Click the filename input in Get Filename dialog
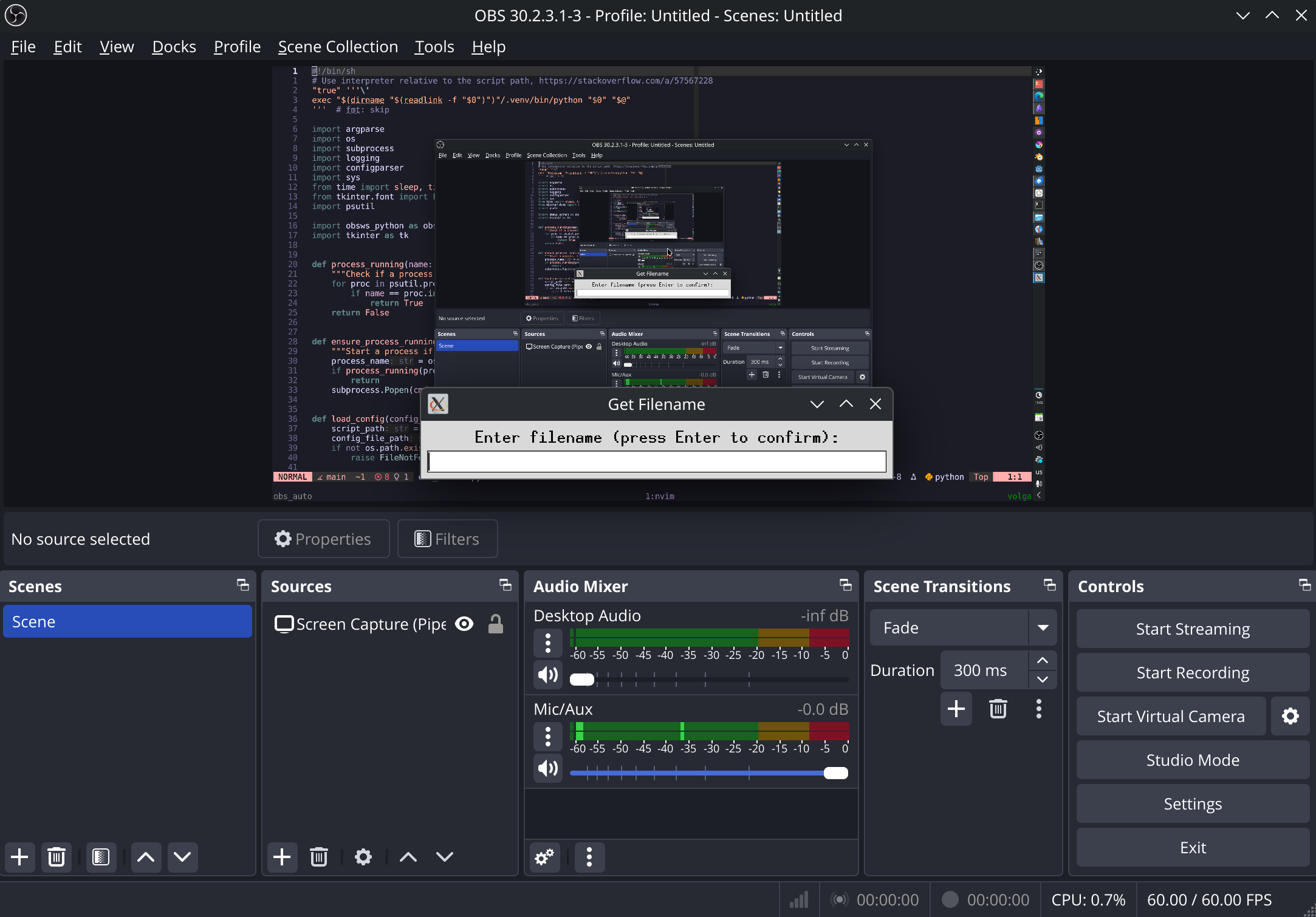1316x917 pixels. click(x=657, y=461)
